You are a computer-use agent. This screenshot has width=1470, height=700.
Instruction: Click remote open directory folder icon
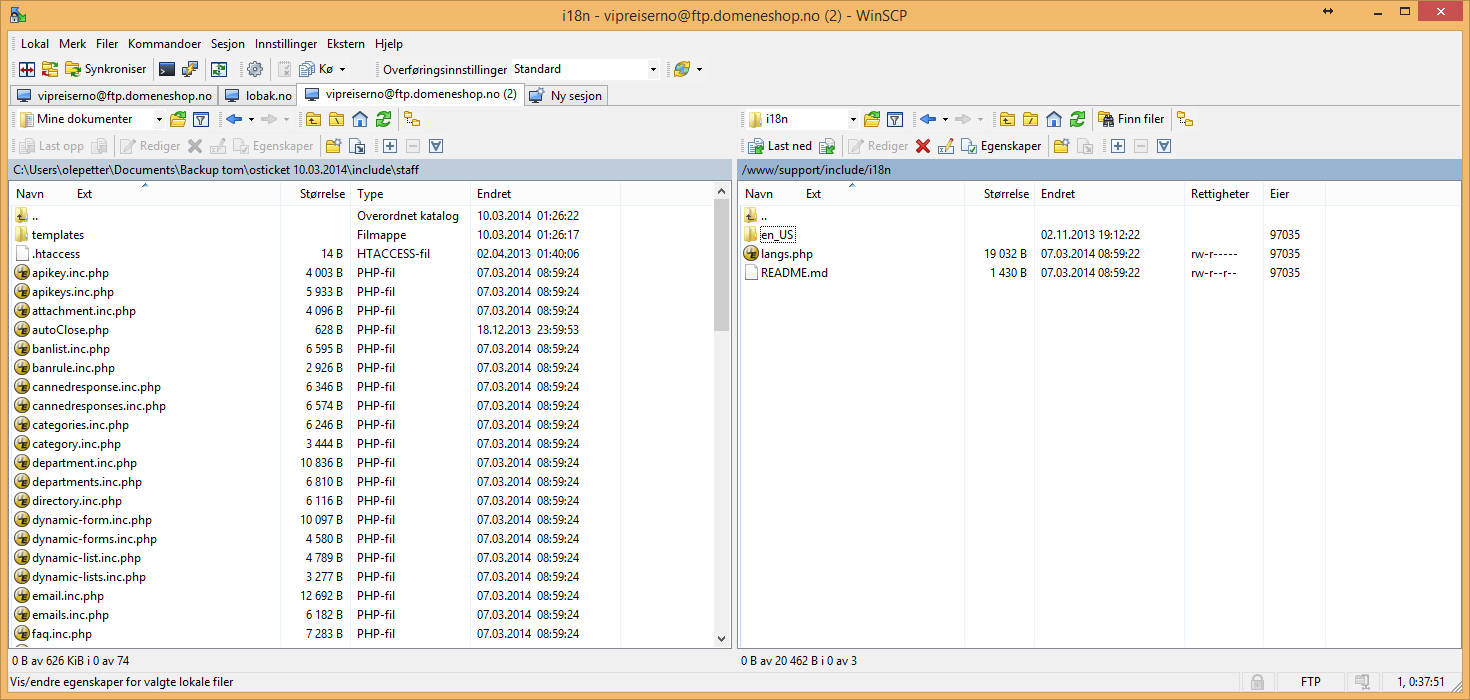(872, 119)
